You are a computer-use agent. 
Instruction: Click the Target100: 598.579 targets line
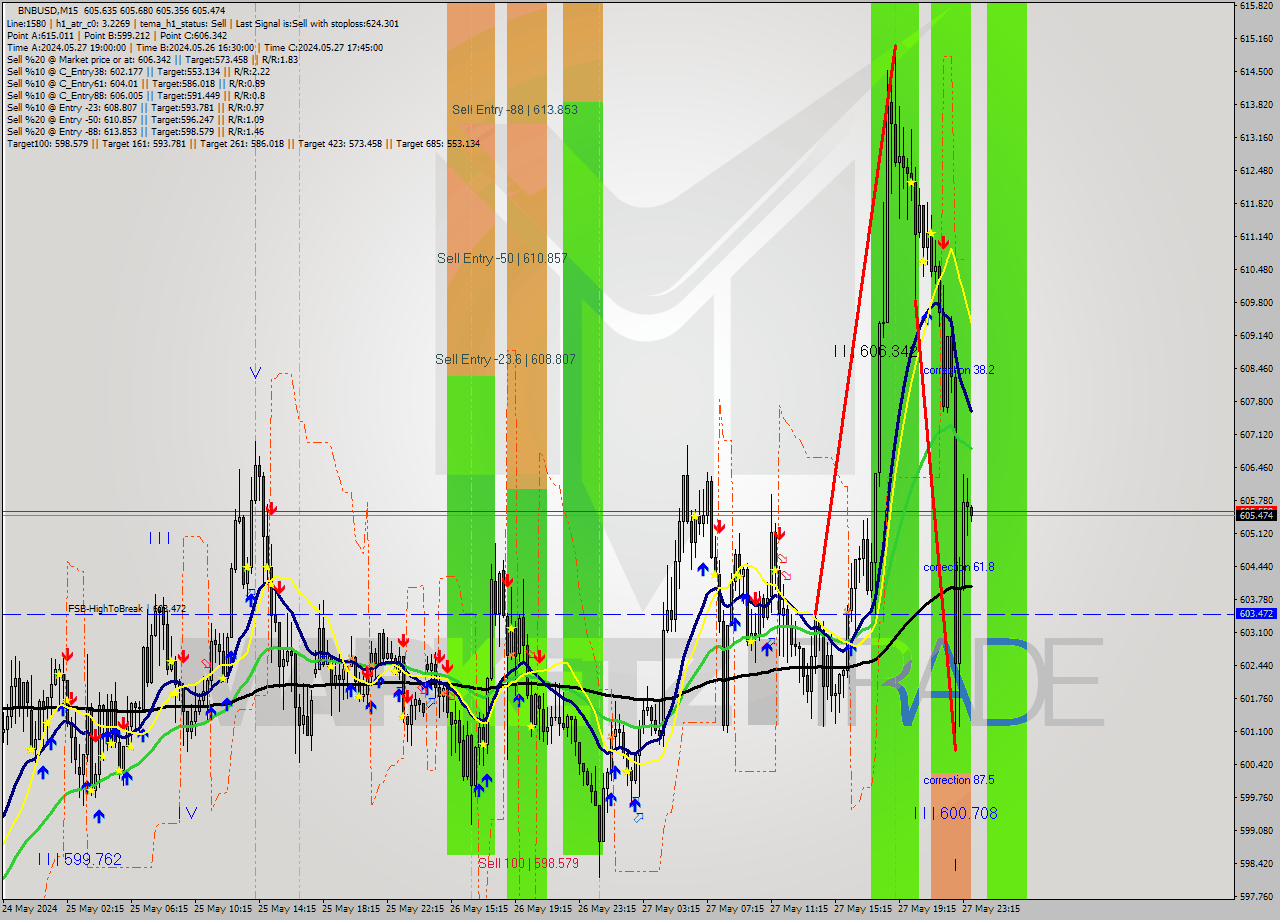243,143
